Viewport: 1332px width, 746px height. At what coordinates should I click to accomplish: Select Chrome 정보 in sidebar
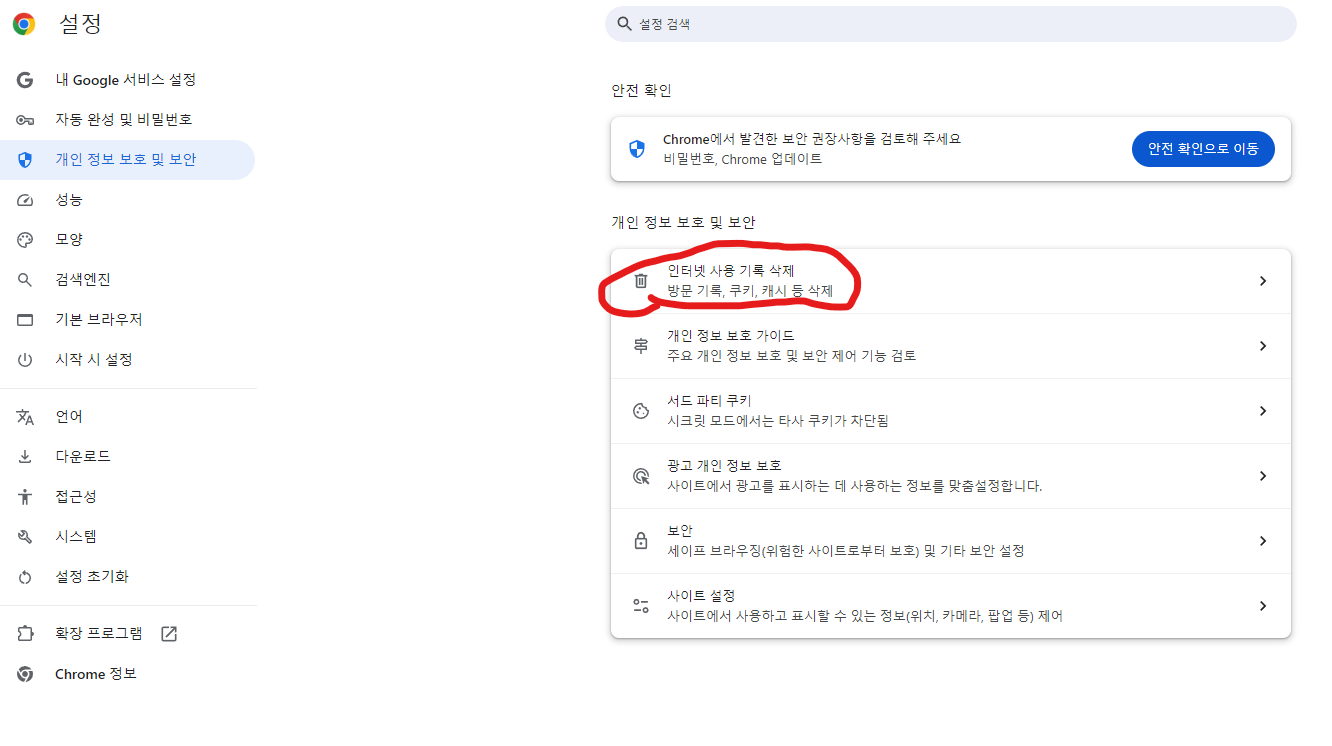click(x=127, y=674)
